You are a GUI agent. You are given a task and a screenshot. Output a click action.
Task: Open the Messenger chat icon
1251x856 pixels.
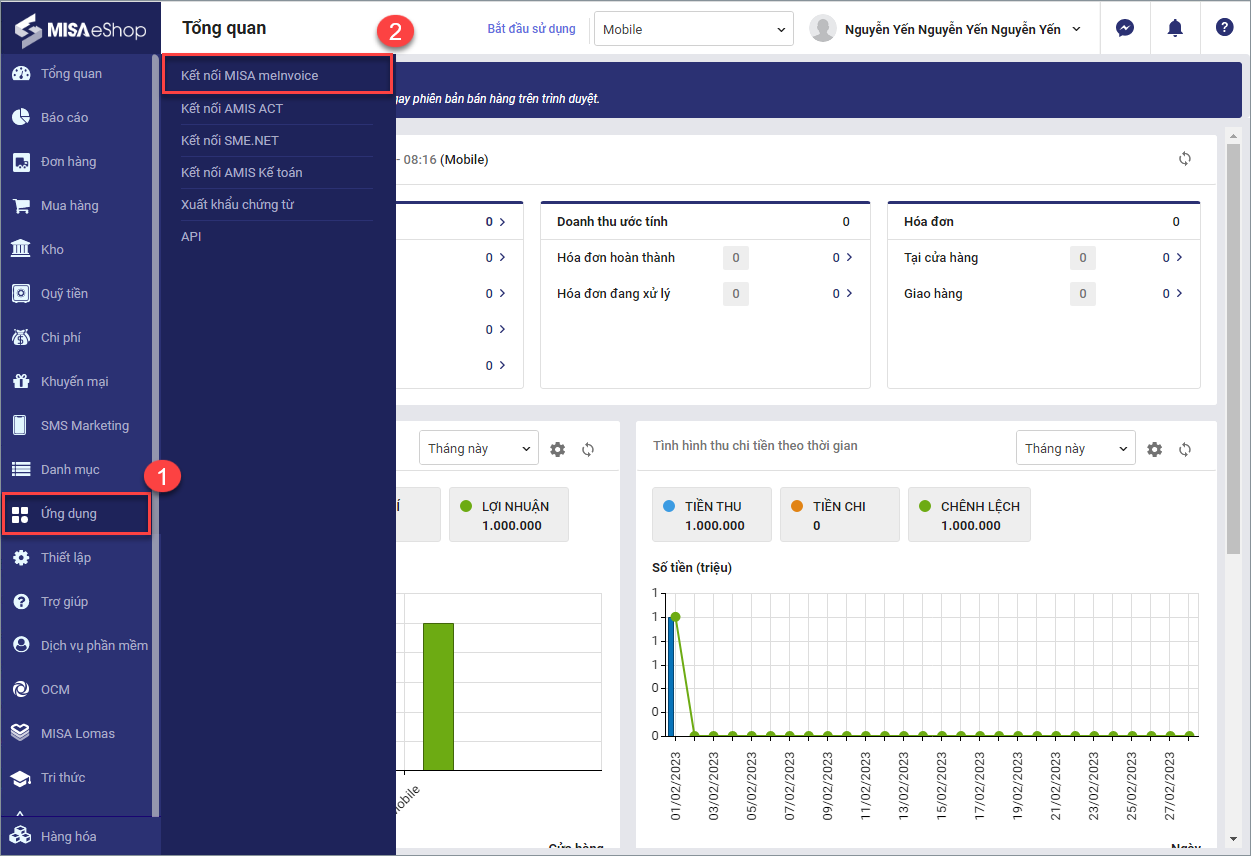pyautogui.click(x=1125, y=29)
